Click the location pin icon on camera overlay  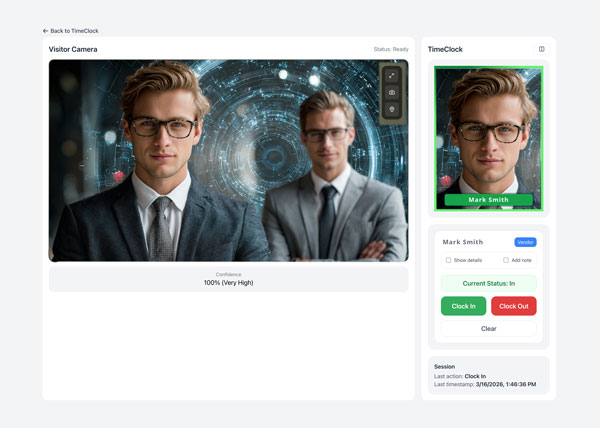click(391, 109)
